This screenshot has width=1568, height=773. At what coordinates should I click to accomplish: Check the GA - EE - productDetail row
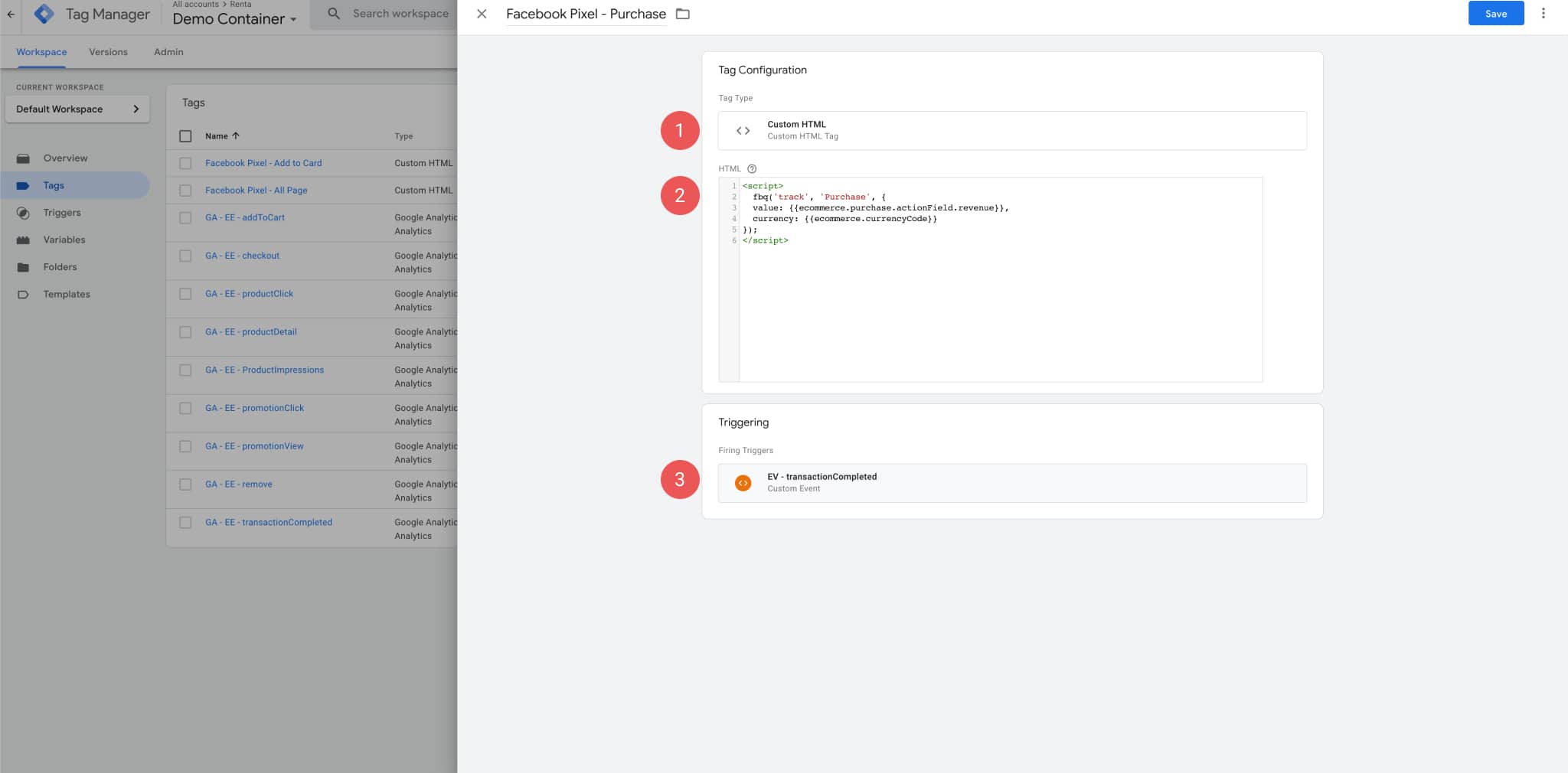coord(185,332)
